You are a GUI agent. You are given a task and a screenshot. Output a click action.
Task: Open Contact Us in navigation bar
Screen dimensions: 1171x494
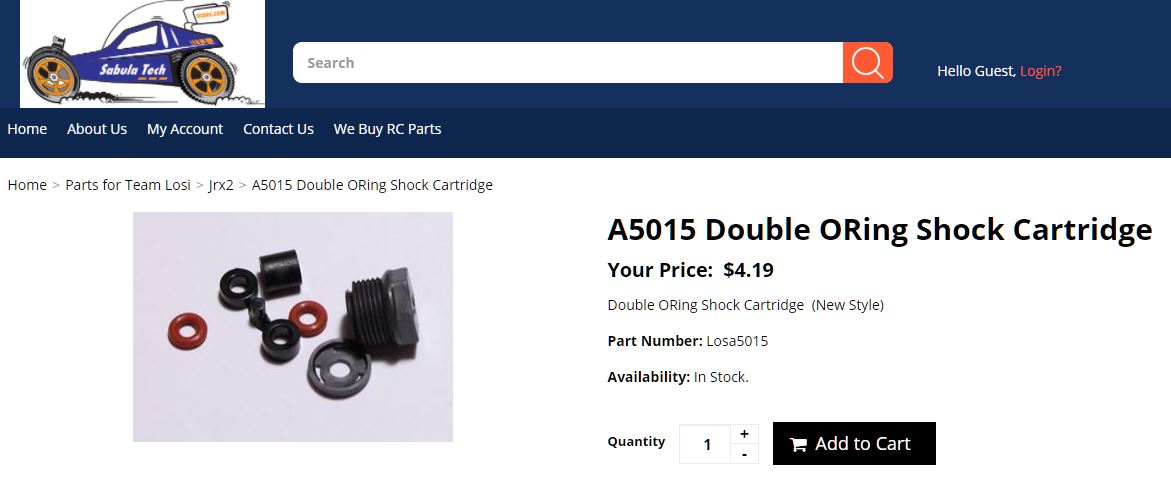tap(279, 129)
